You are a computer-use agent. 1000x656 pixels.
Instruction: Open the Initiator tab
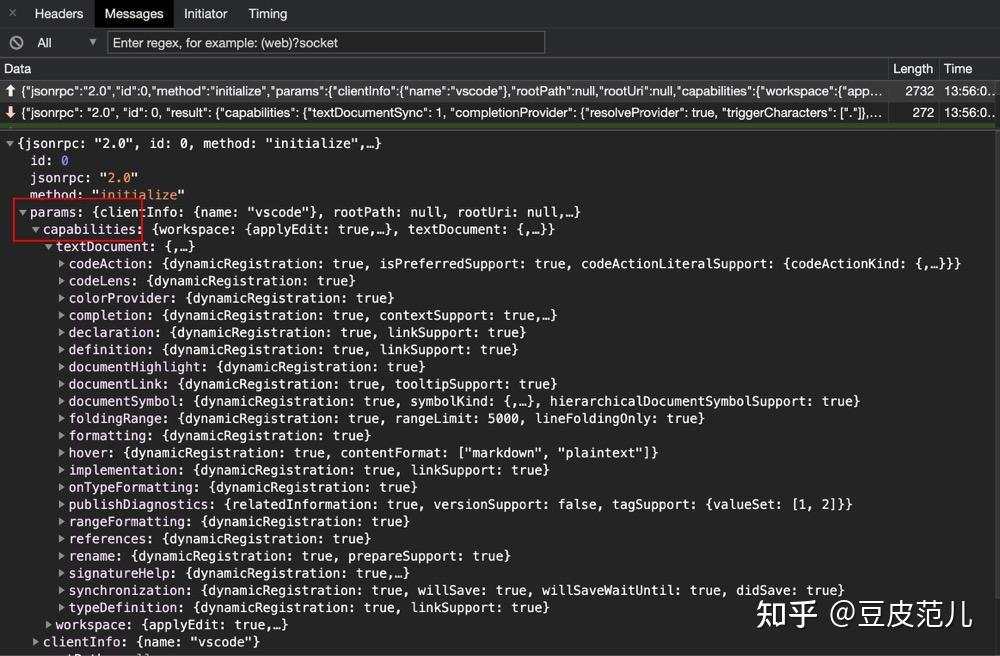205,13
